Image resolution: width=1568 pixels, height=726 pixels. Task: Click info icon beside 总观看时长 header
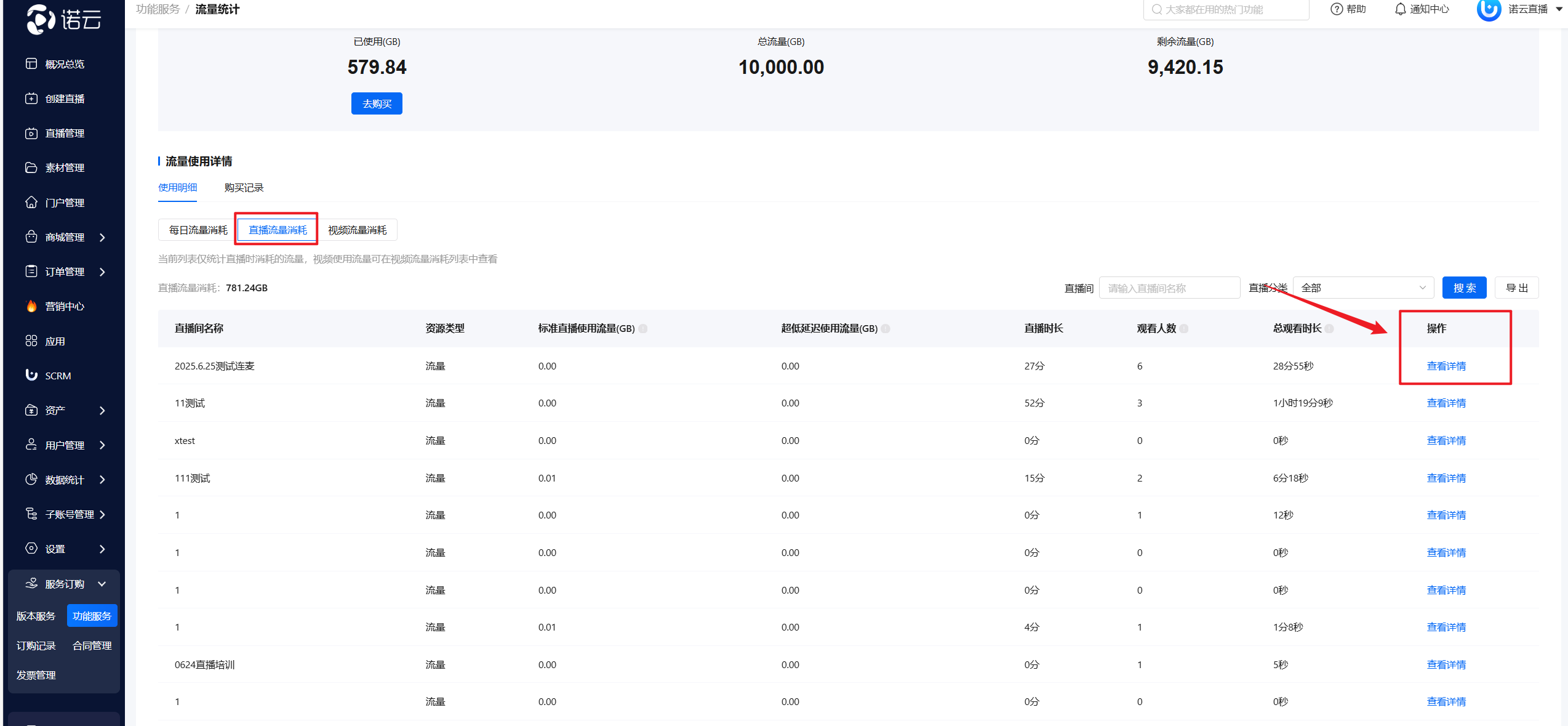pos(1330,329)
